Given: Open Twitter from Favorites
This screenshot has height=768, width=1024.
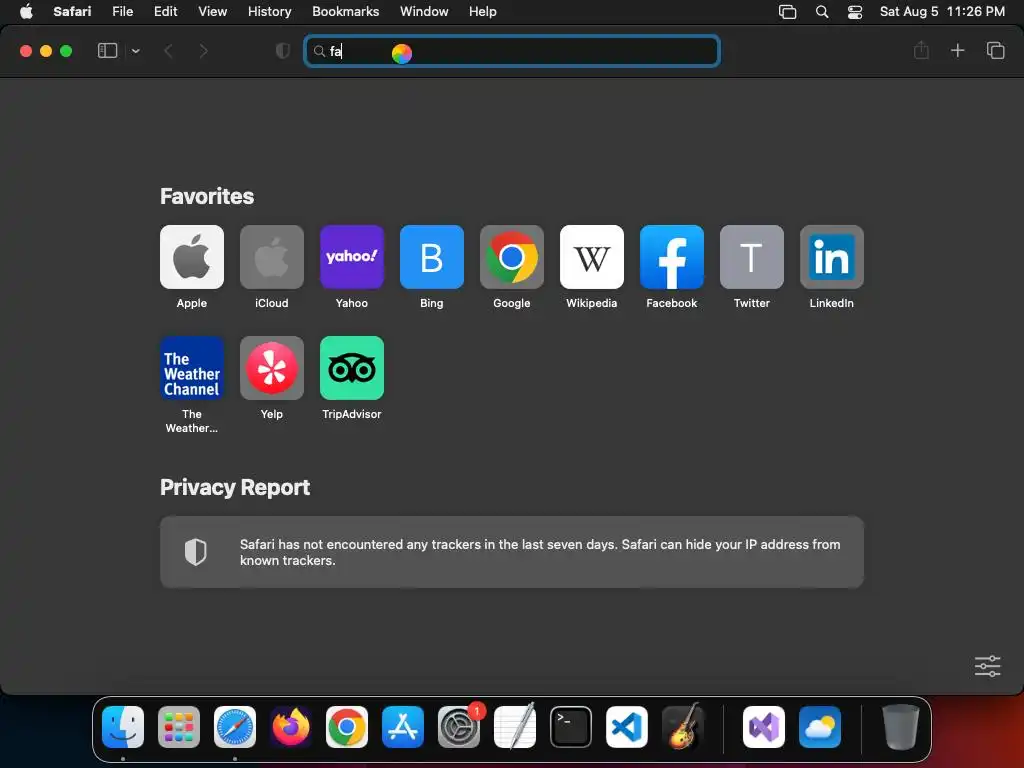Looking at the screenshot, I should coord(752,257).
